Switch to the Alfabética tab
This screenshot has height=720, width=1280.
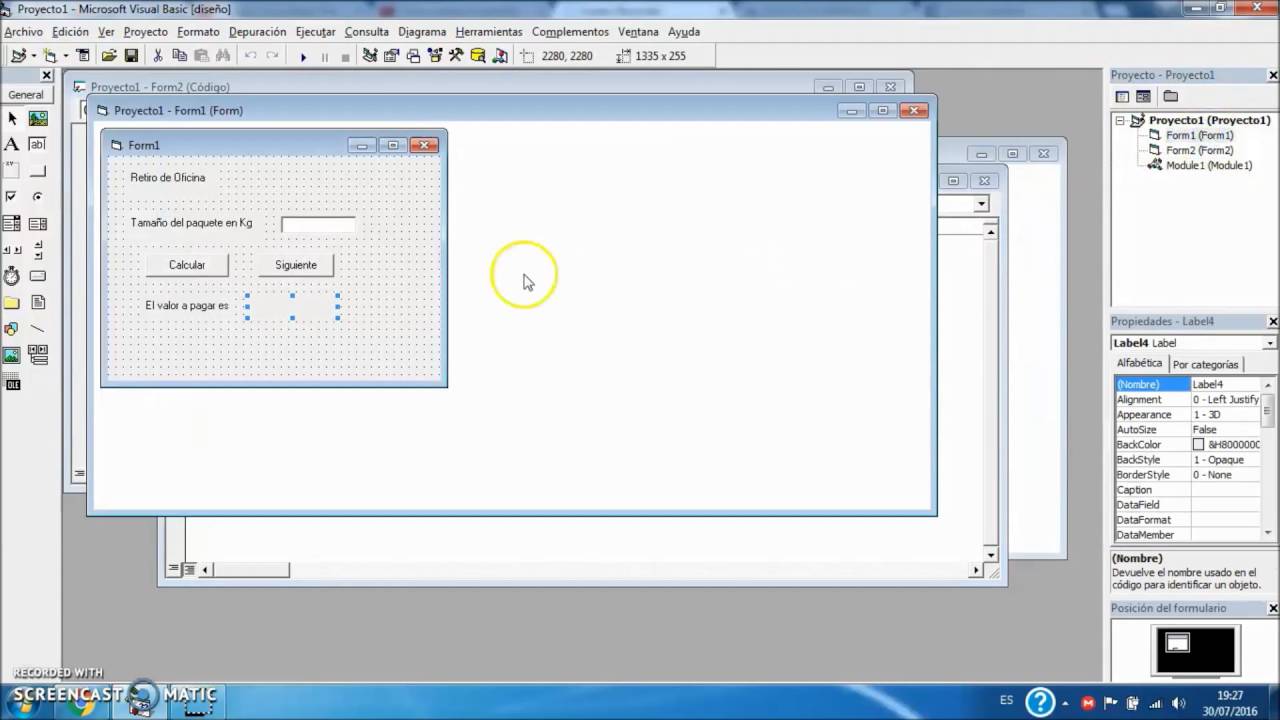pyautogui.click(x=1139, y=364)
